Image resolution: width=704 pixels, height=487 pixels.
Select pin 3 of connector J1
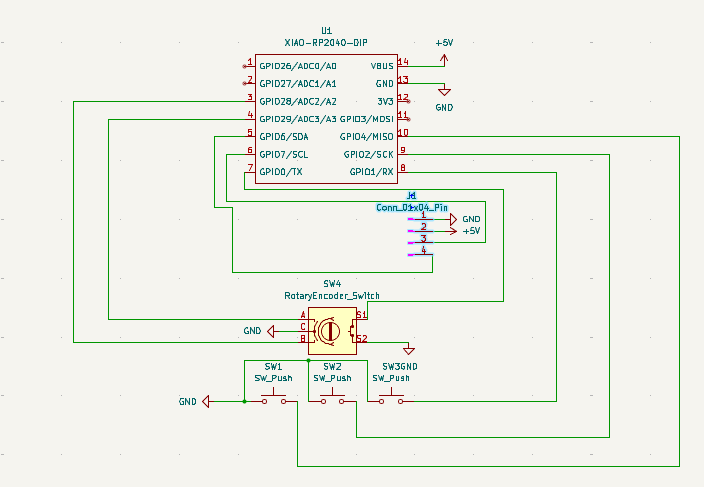pyautogui.click(x=421, y=240)
